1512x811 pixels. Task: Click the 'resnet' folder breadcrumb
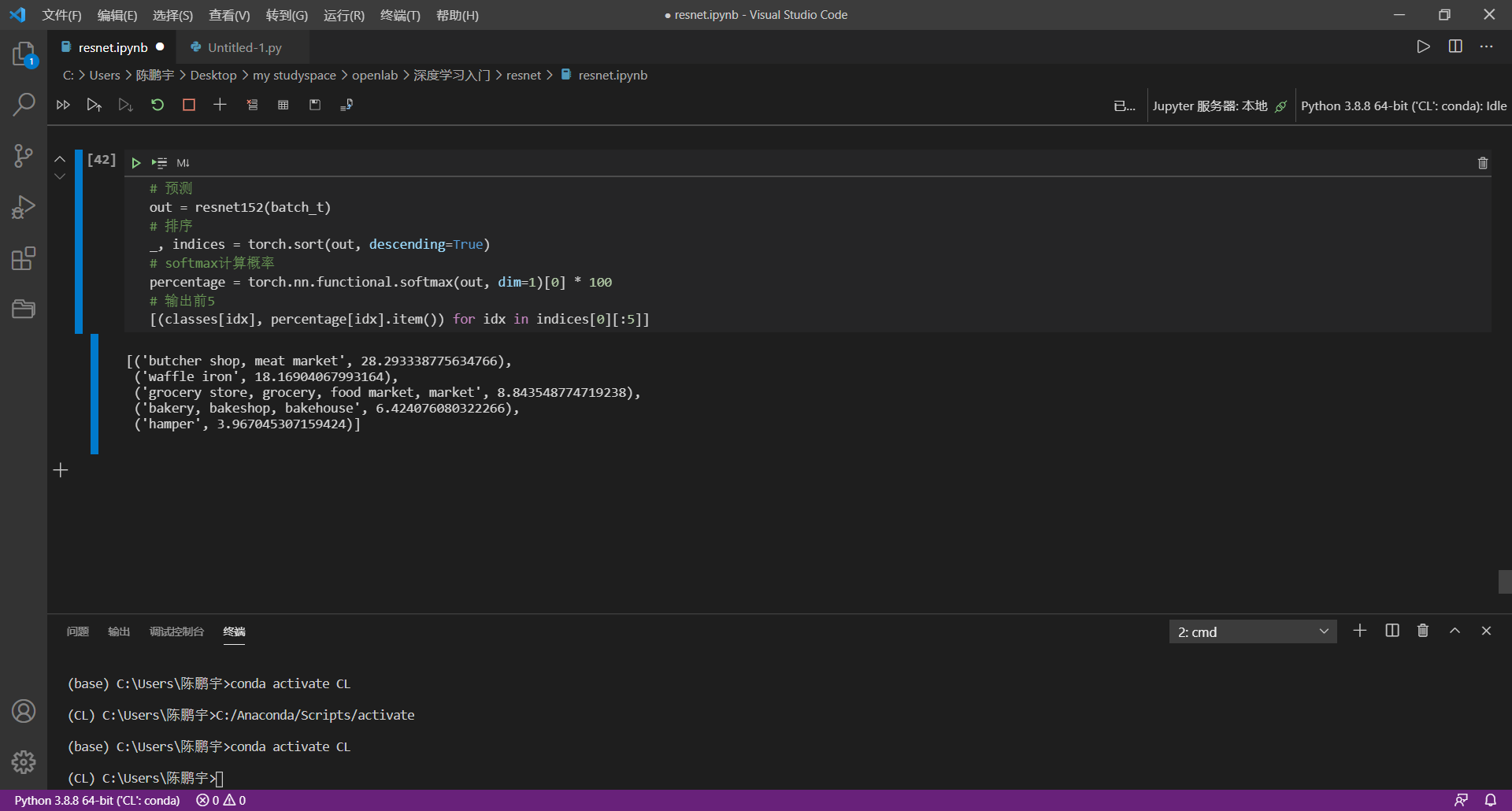click(524, 76)
